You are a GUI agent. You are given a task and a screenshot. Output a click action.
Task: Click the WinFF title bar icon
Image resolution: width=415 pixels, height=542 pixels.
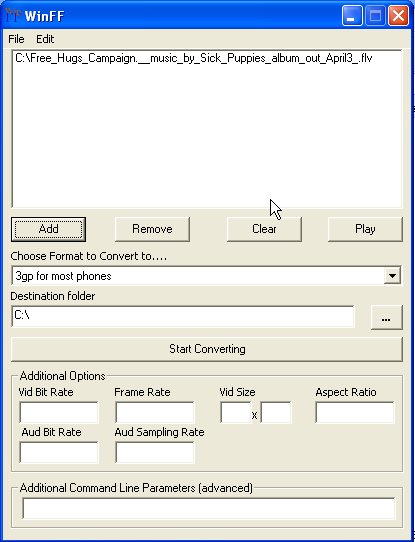click(13, 15)
